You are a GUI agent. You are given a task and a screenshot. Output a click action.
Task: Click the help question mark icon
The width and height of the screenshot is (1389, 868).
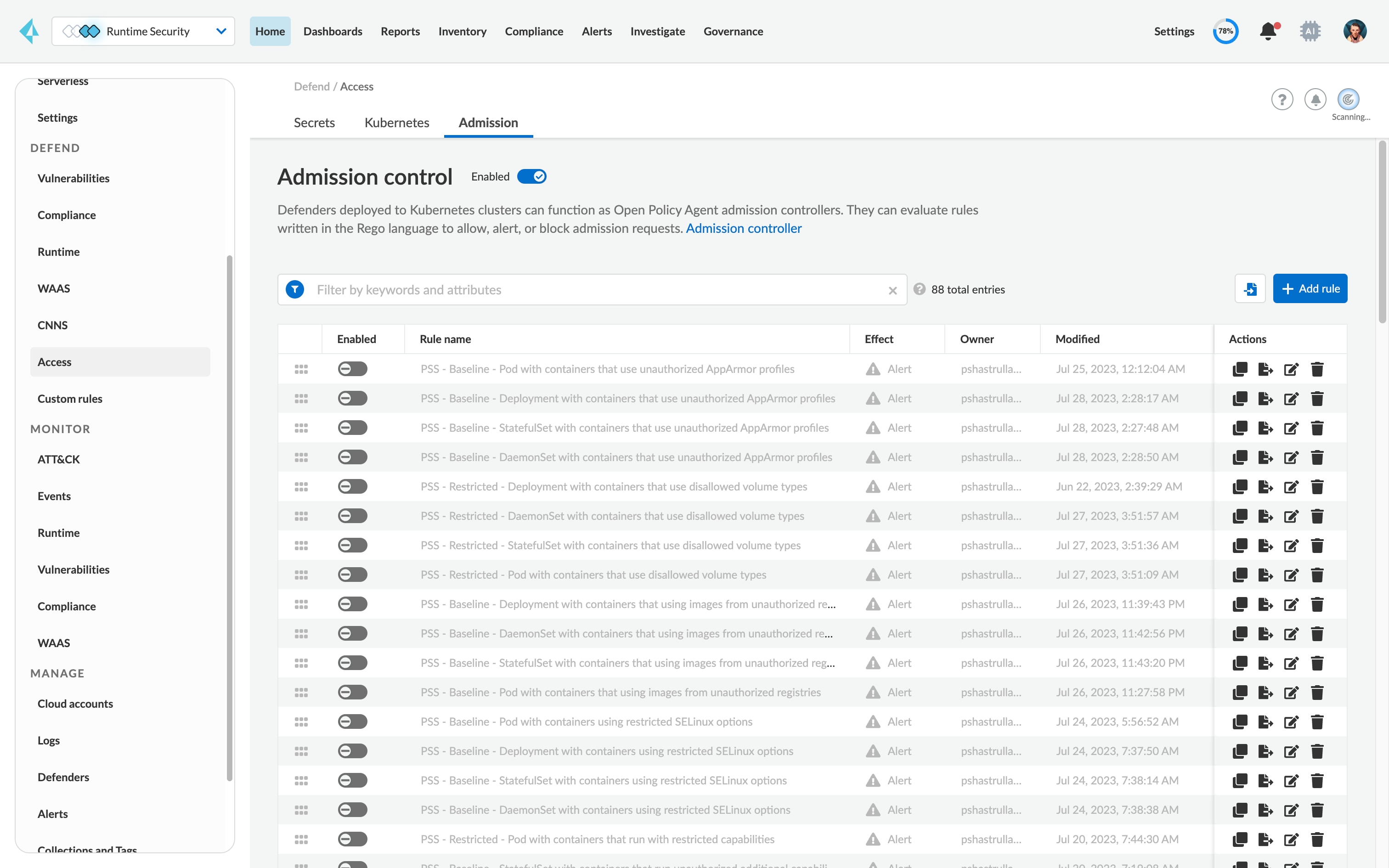point(1282,99)
